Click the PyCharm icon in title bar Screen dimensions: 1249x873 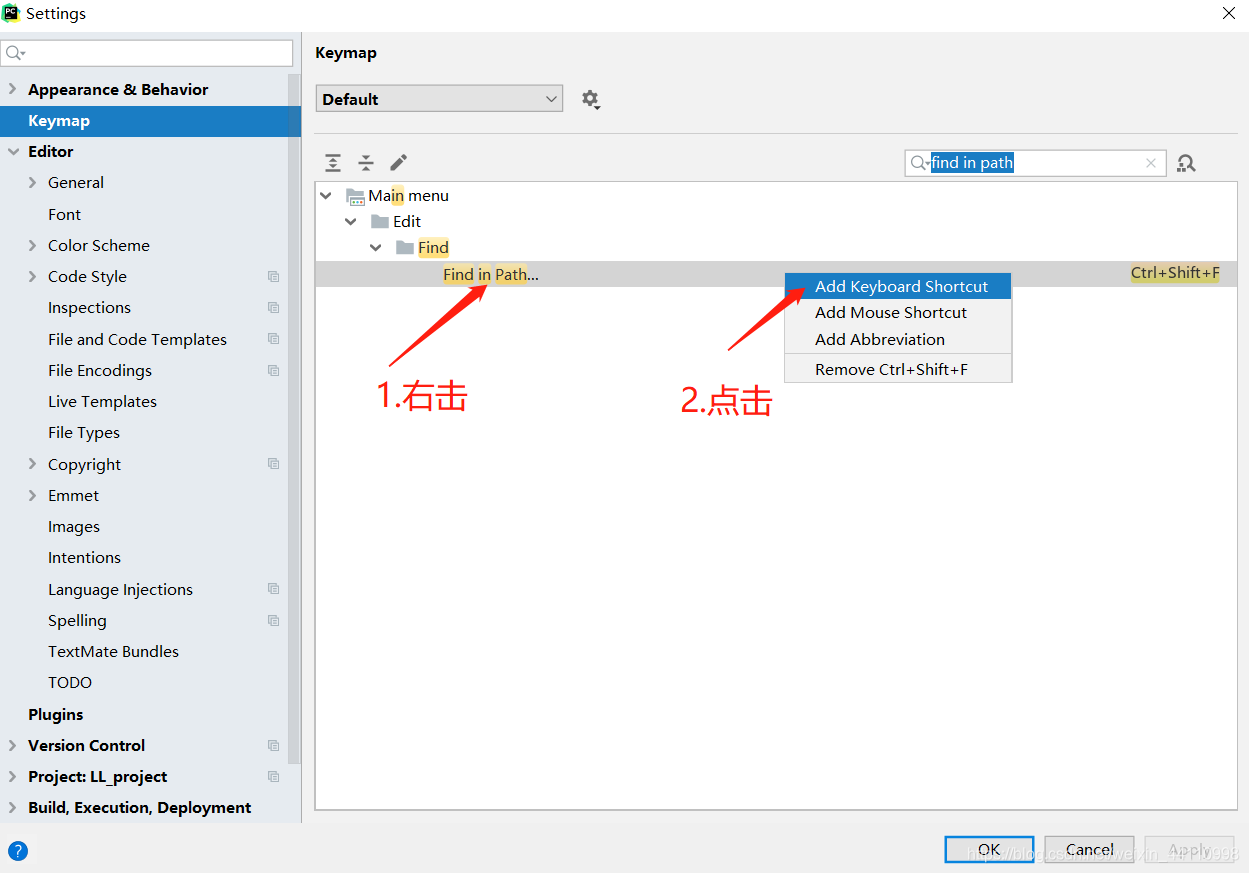[x=12, y=13]
